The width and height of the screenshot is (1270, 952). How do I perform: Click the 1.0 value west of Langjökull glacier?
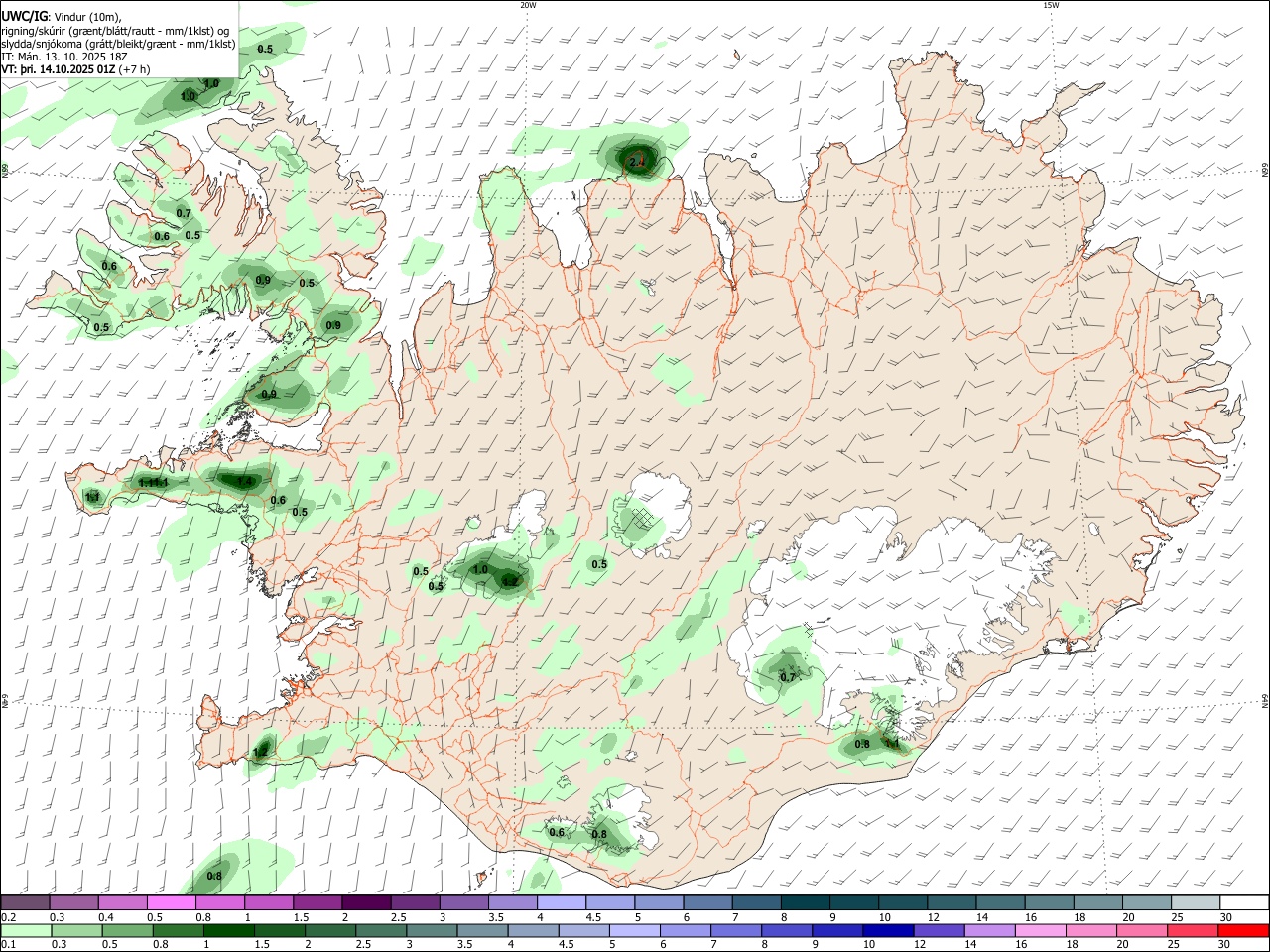[480, 570]
